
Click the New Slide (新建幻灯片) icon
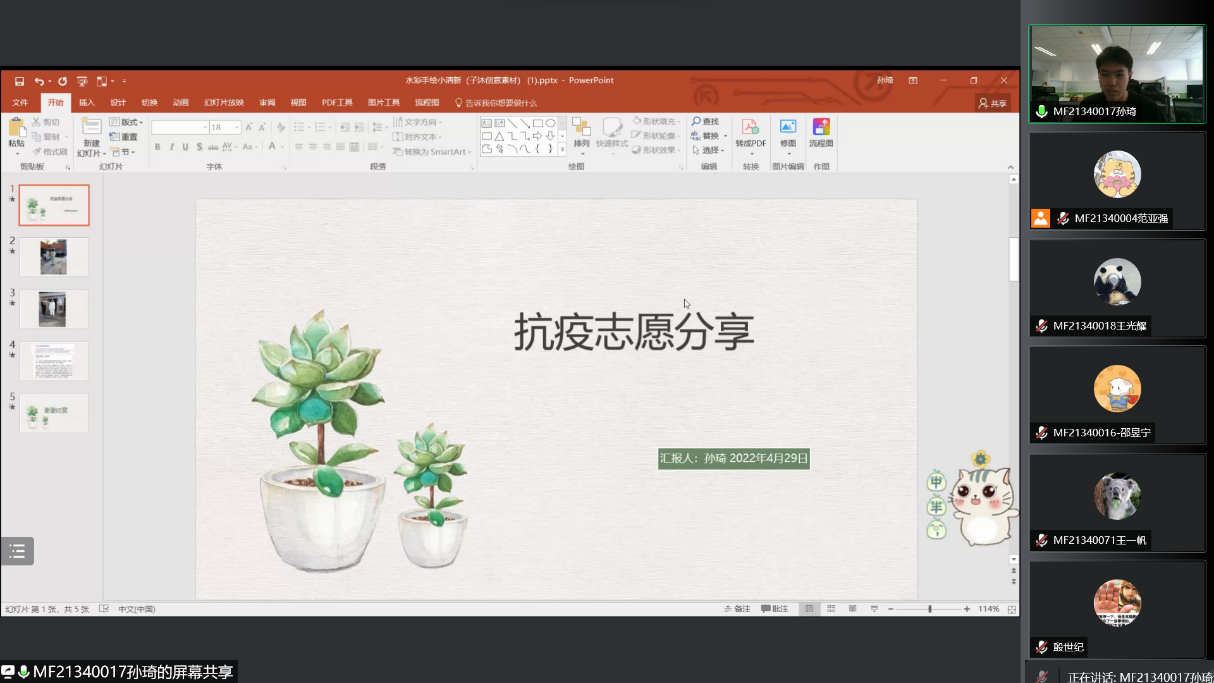coord(92,128)
